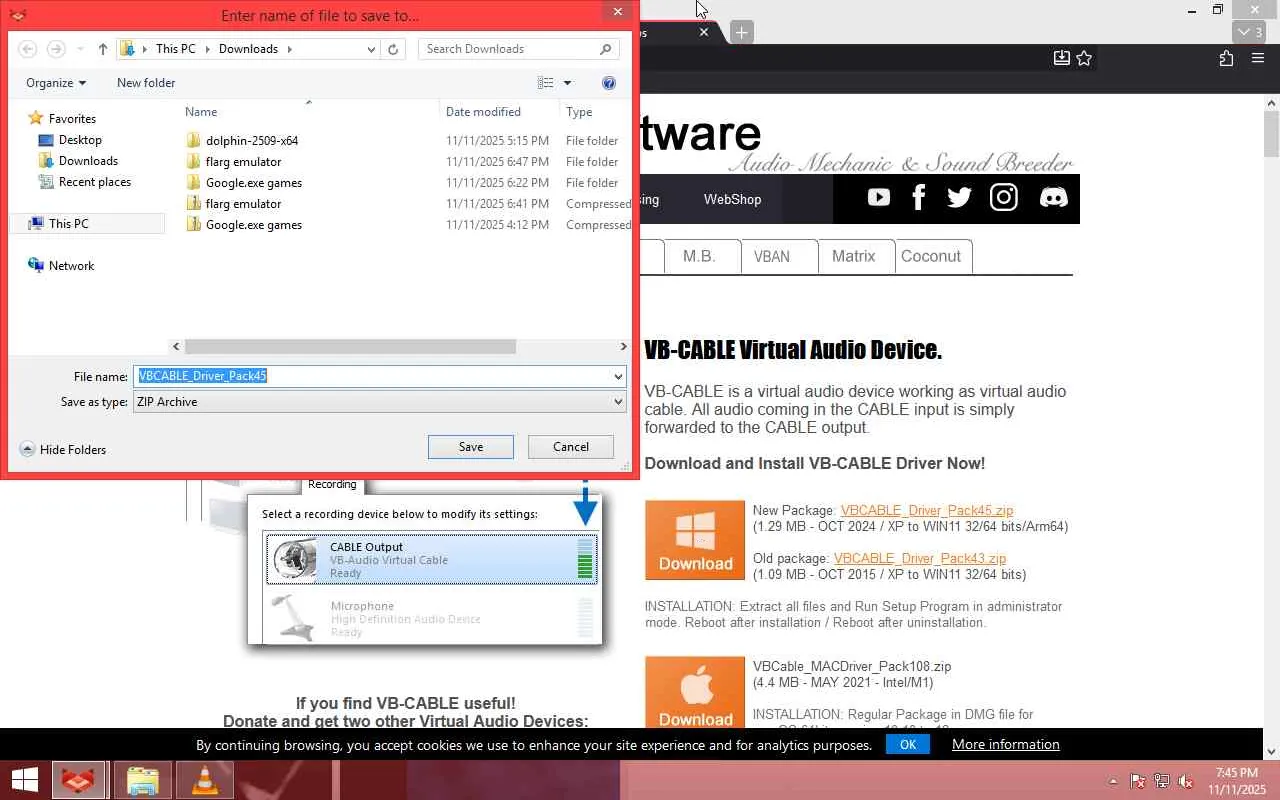Open help in the save dialog
1280x800 pixels.
609,83
